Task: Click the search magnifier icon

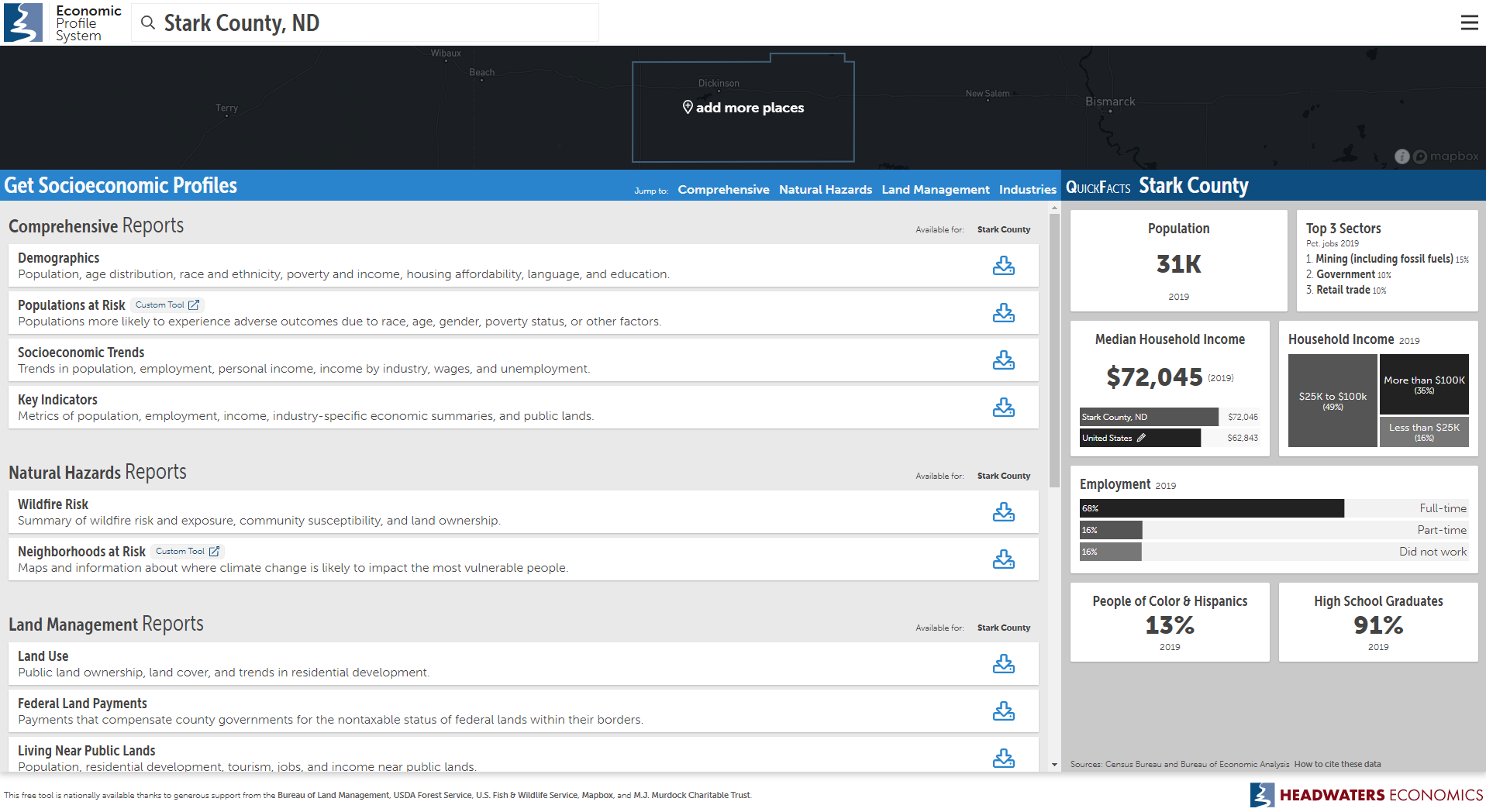Action: [147, 22]
